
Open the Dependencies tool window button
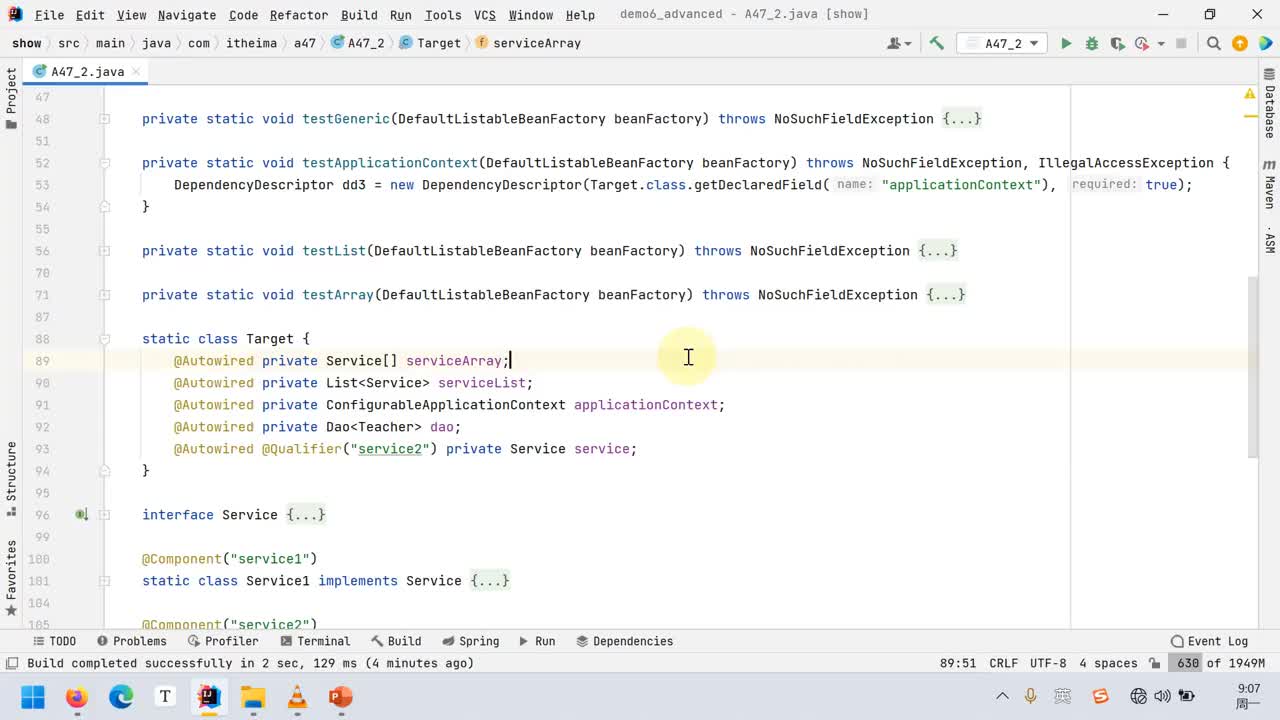click(x=624, y=641)
